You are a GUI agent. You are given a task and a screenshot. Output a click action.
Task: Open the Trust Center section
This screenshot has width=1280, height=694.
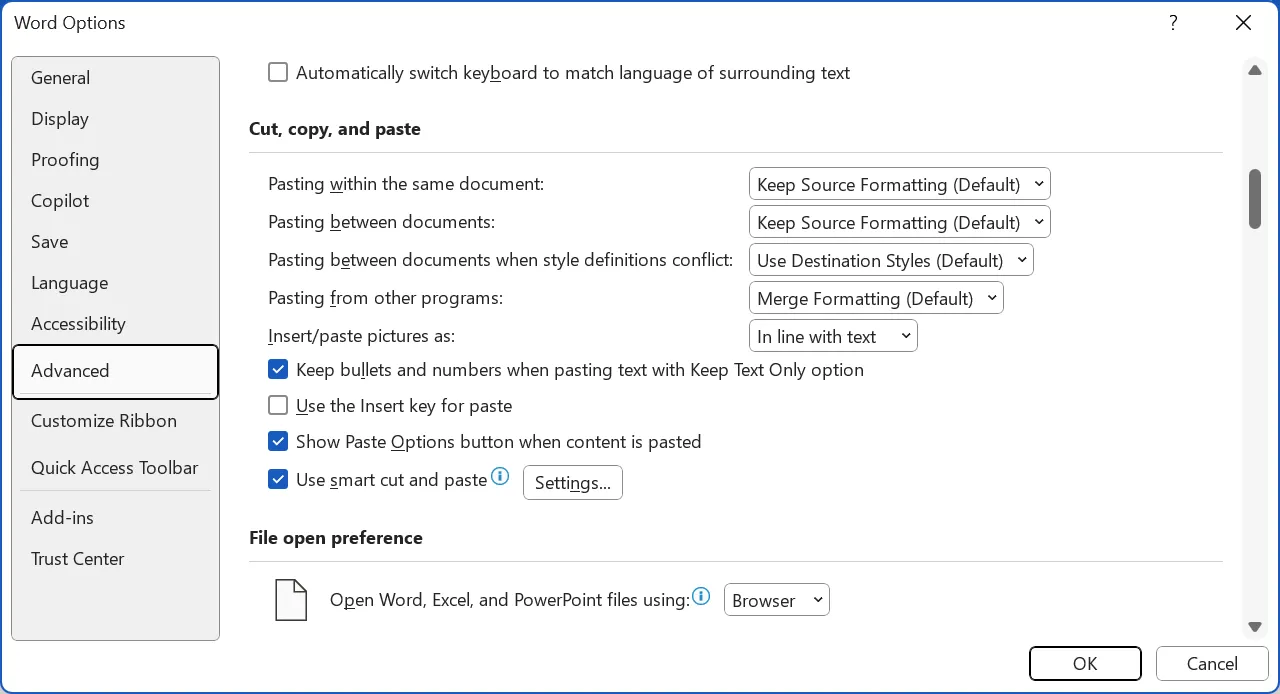click(77, 559)
